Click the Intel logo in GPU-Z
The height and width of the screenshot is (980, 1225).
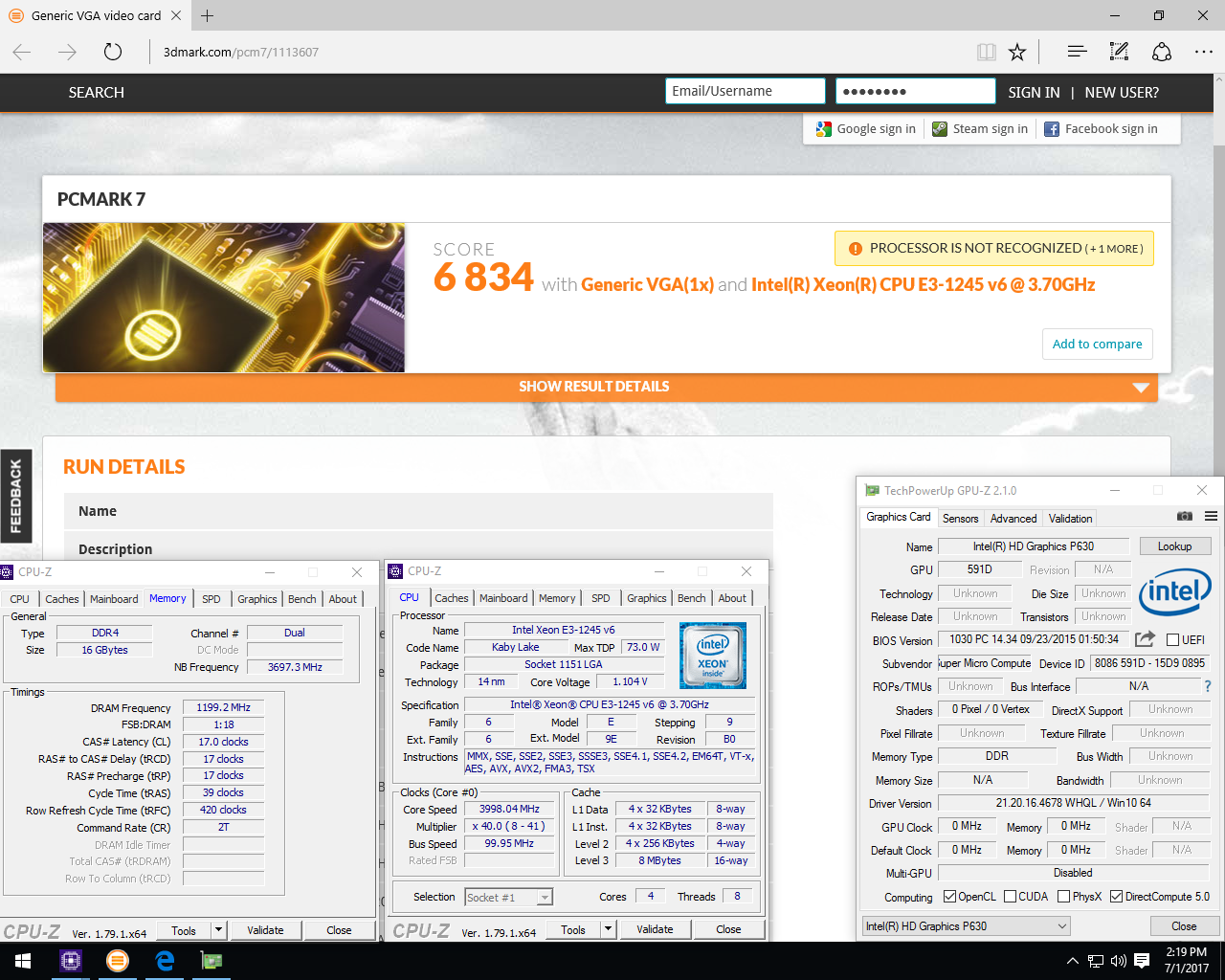pyautogui.click(x=1175, y=592)
